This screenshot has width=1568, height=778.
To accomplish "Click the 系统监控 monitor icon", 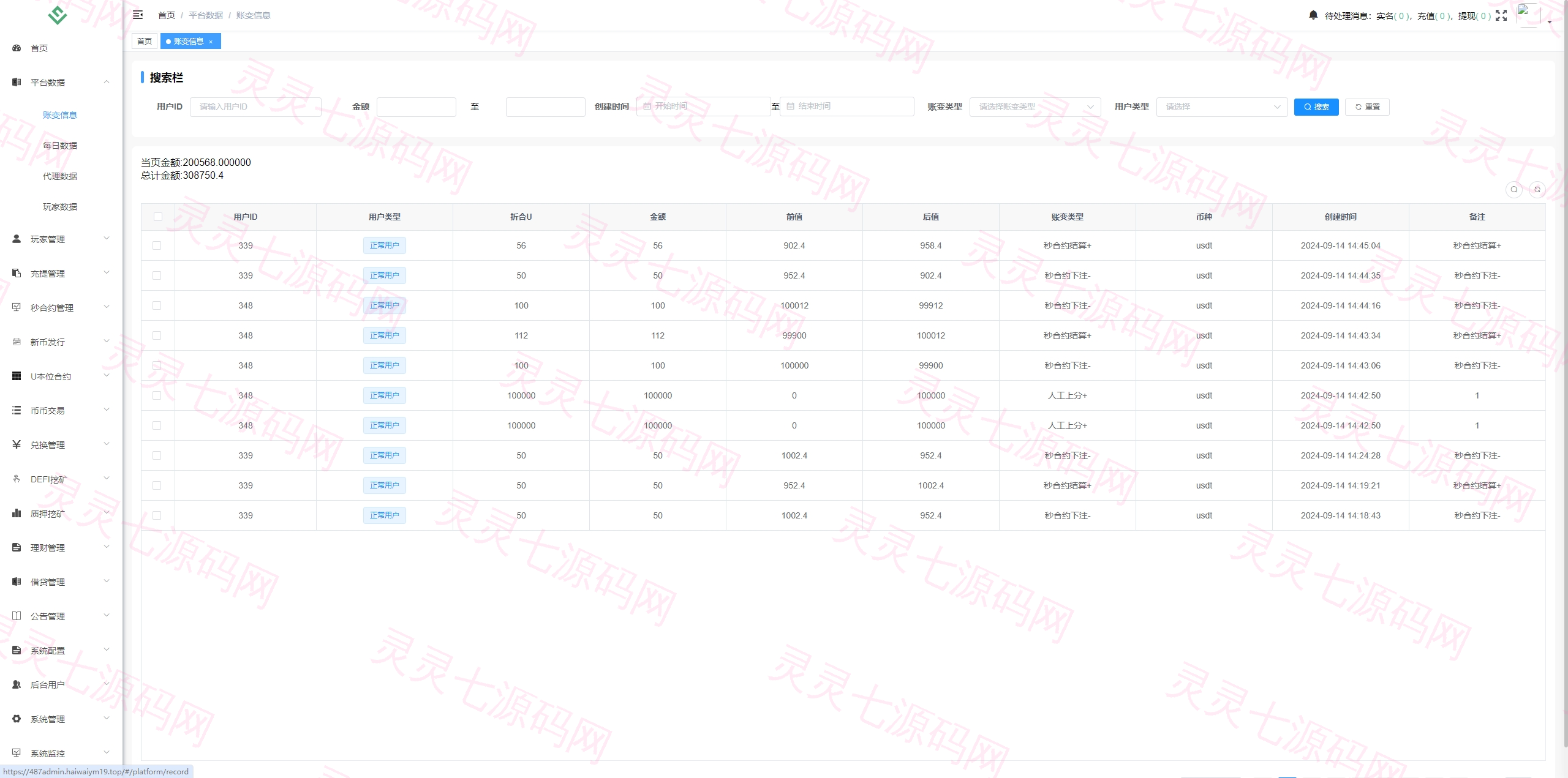I will click(x=17, y=753).
